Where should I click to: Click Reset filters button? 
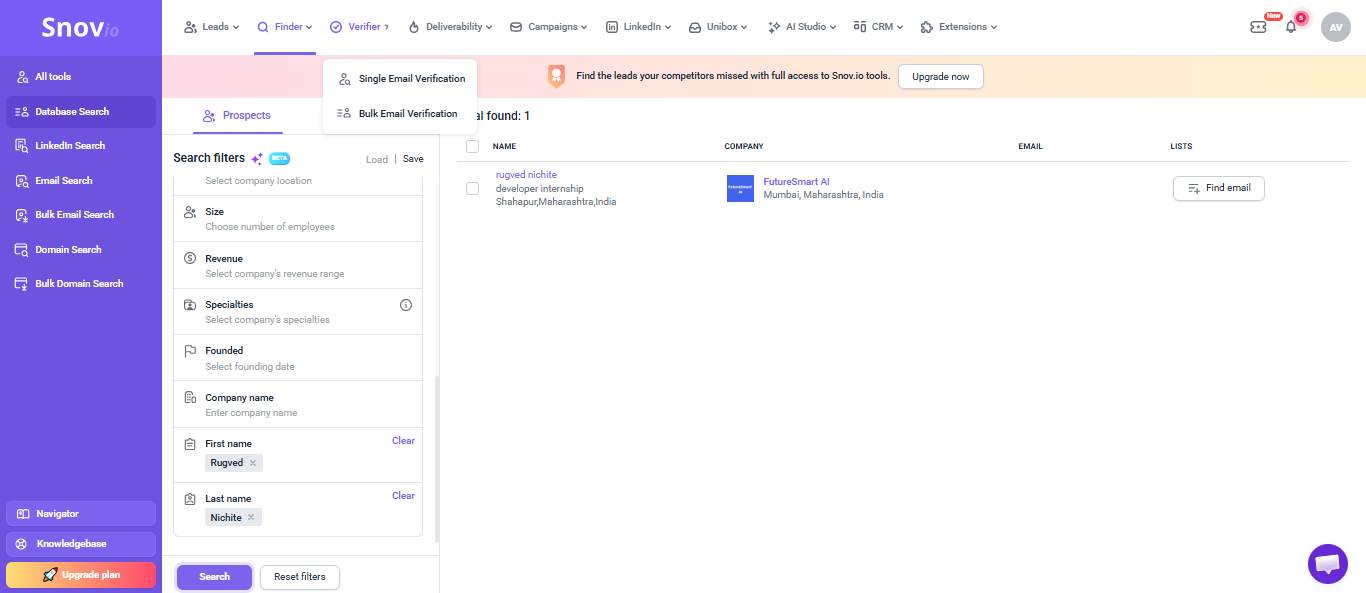[300, 577]
